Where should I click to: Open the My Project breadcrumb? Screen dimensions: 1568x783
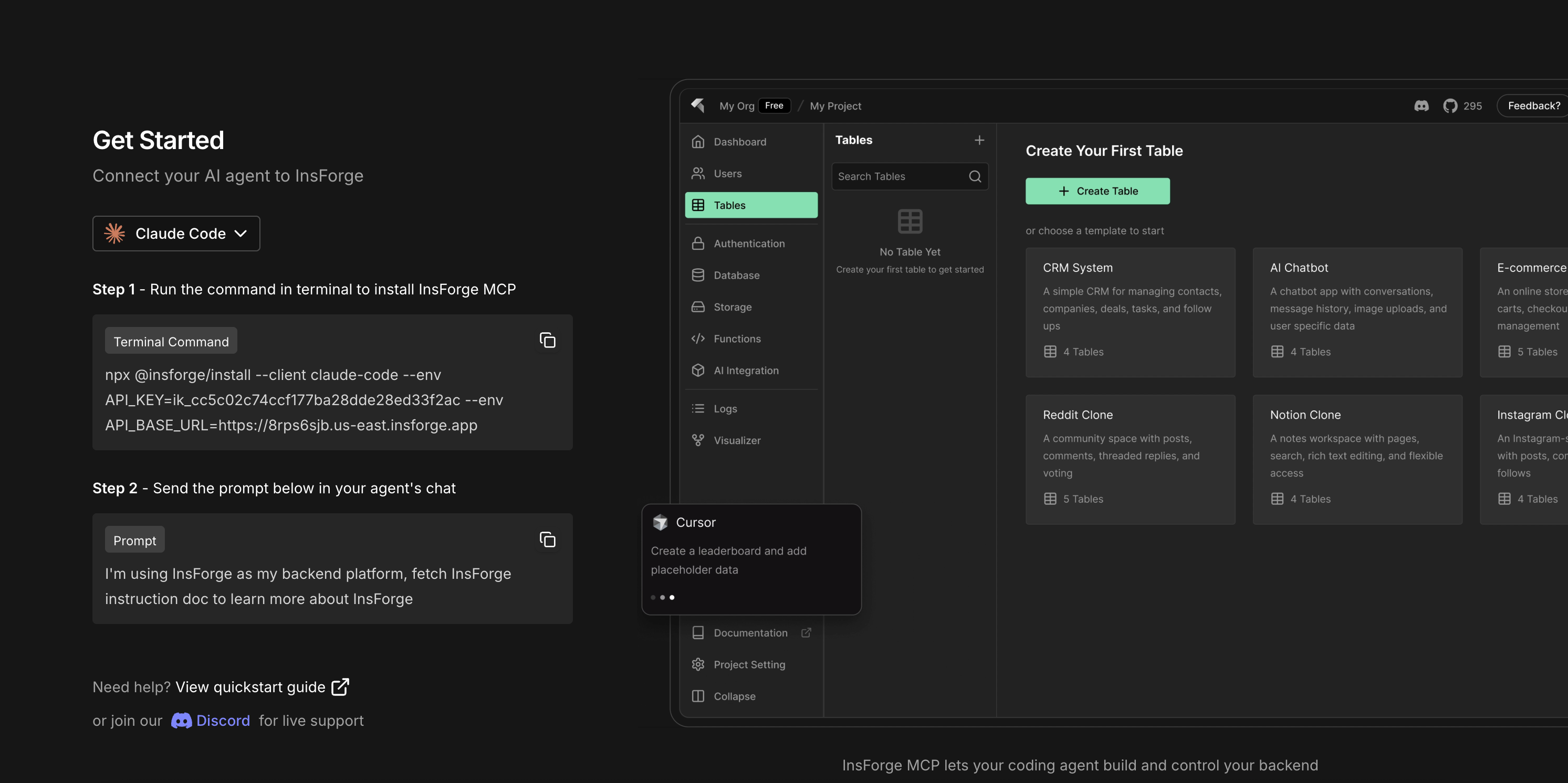(835, 106)
